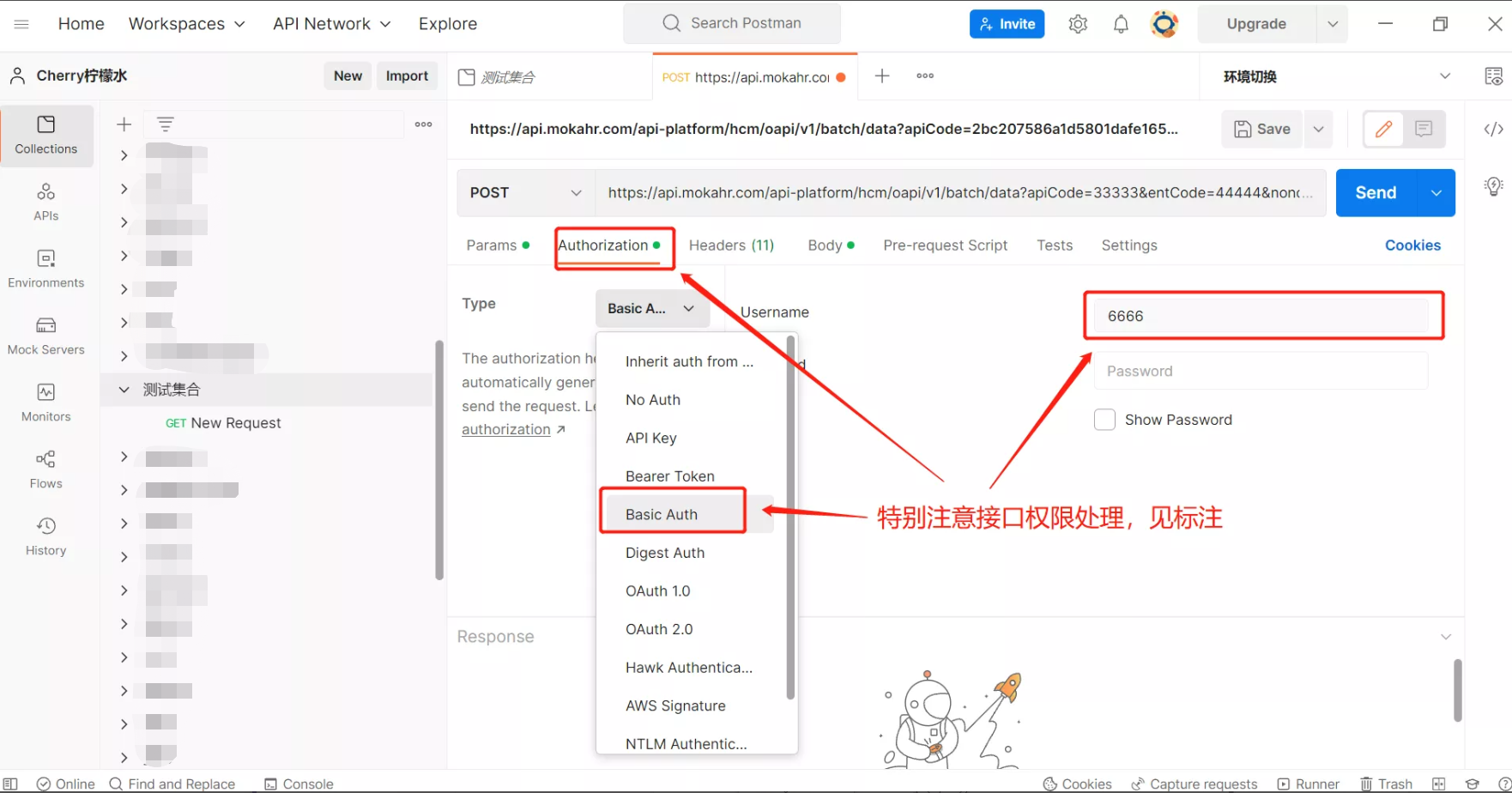The height and width of the screenshot is (793, 1512).
Task: Open environment quick look icon
Action: (x=1493, y=76)
